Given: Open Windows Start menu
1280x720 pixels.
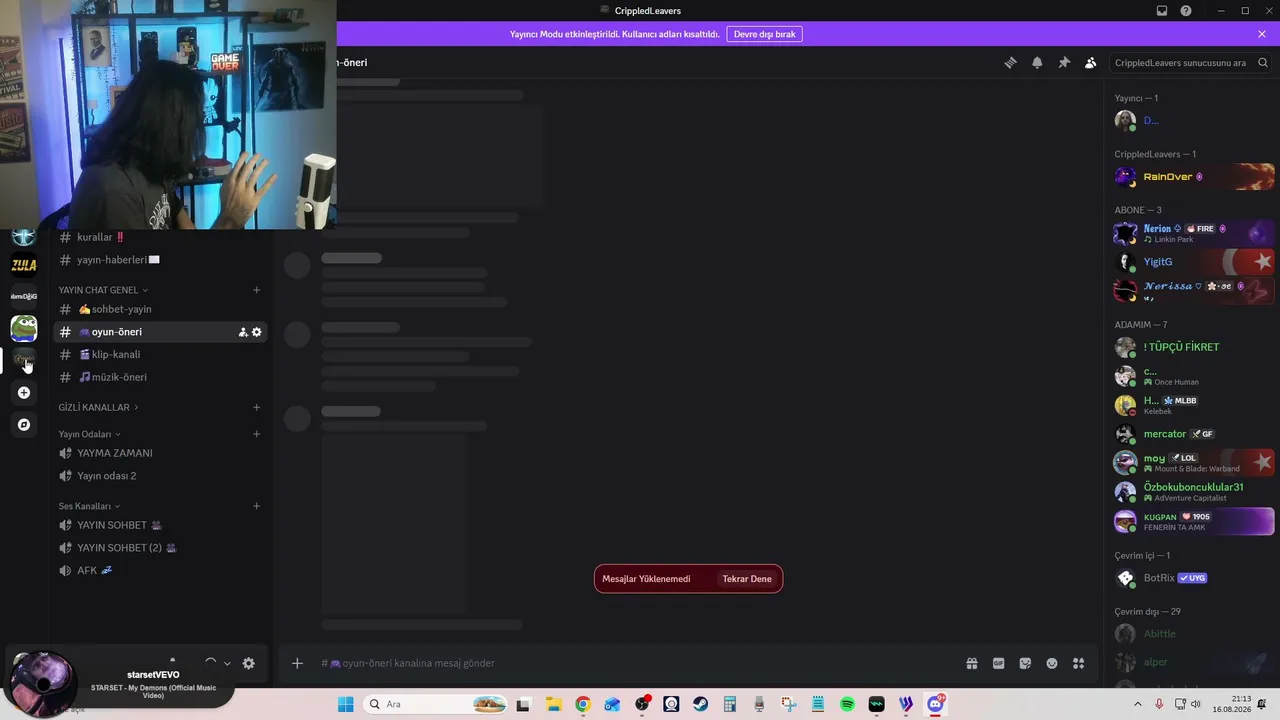Looking at the screenshot, I should point(346,704).
